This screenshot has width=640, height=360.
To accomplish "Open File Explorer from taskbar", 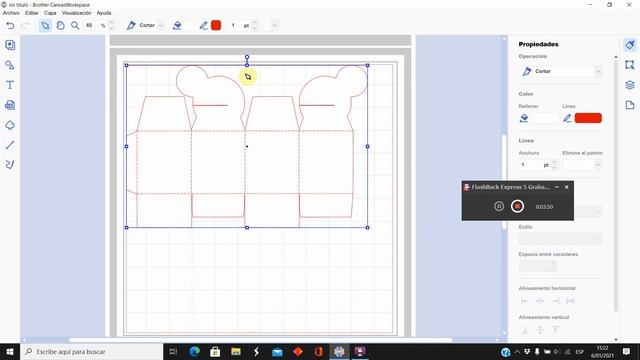I will tap(236, 351).
